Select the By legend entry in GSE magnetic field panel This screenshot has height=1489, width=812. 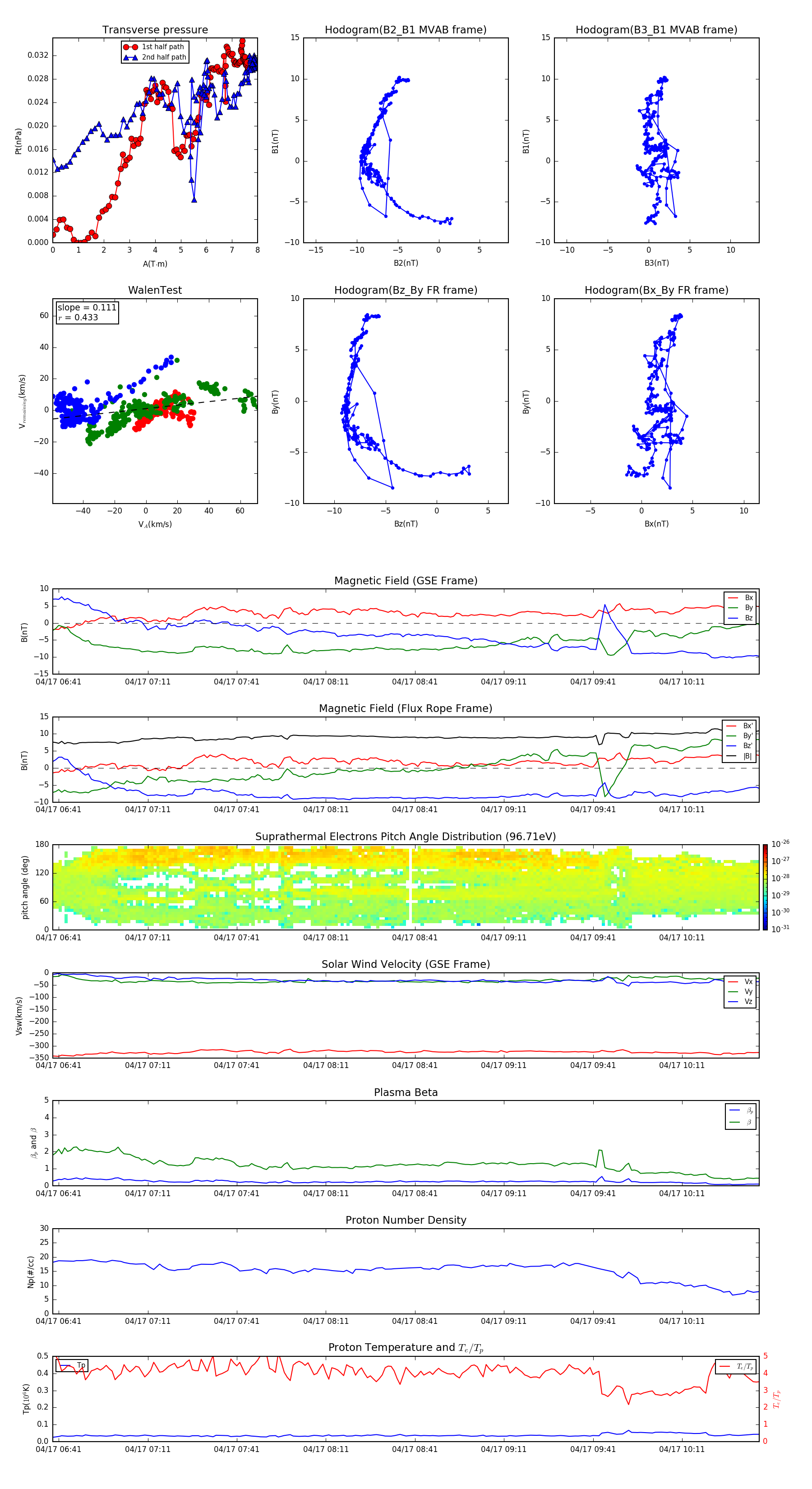740,607
